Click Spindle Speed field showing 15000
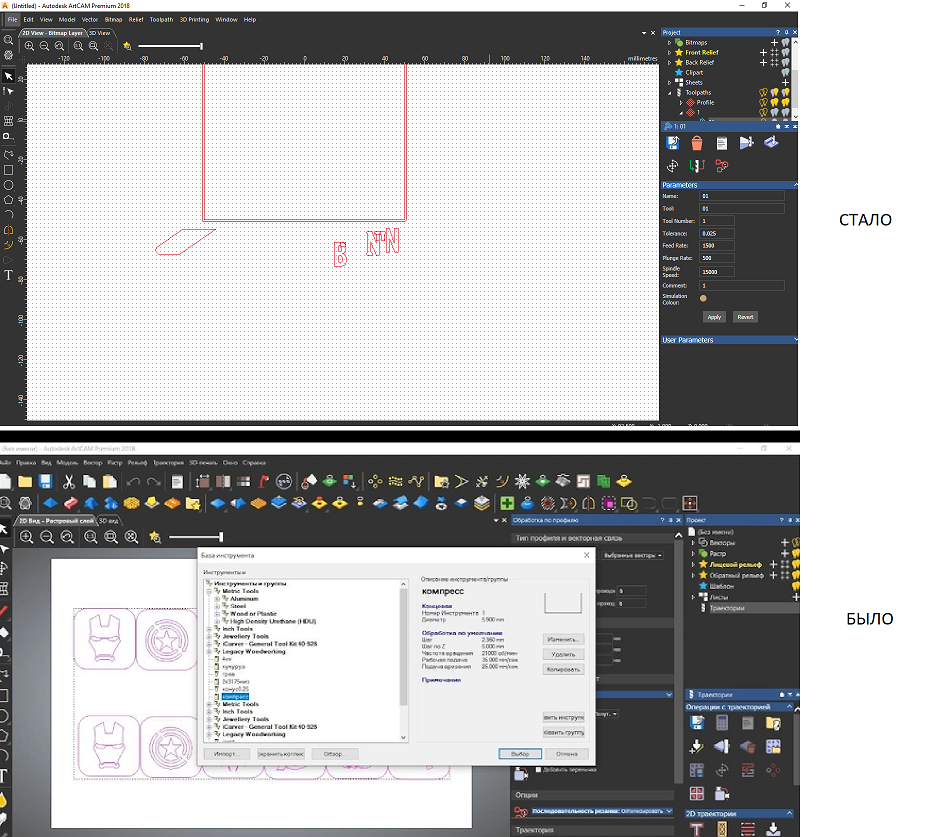This screenshot has height=837, width=949. click(717, 272)
